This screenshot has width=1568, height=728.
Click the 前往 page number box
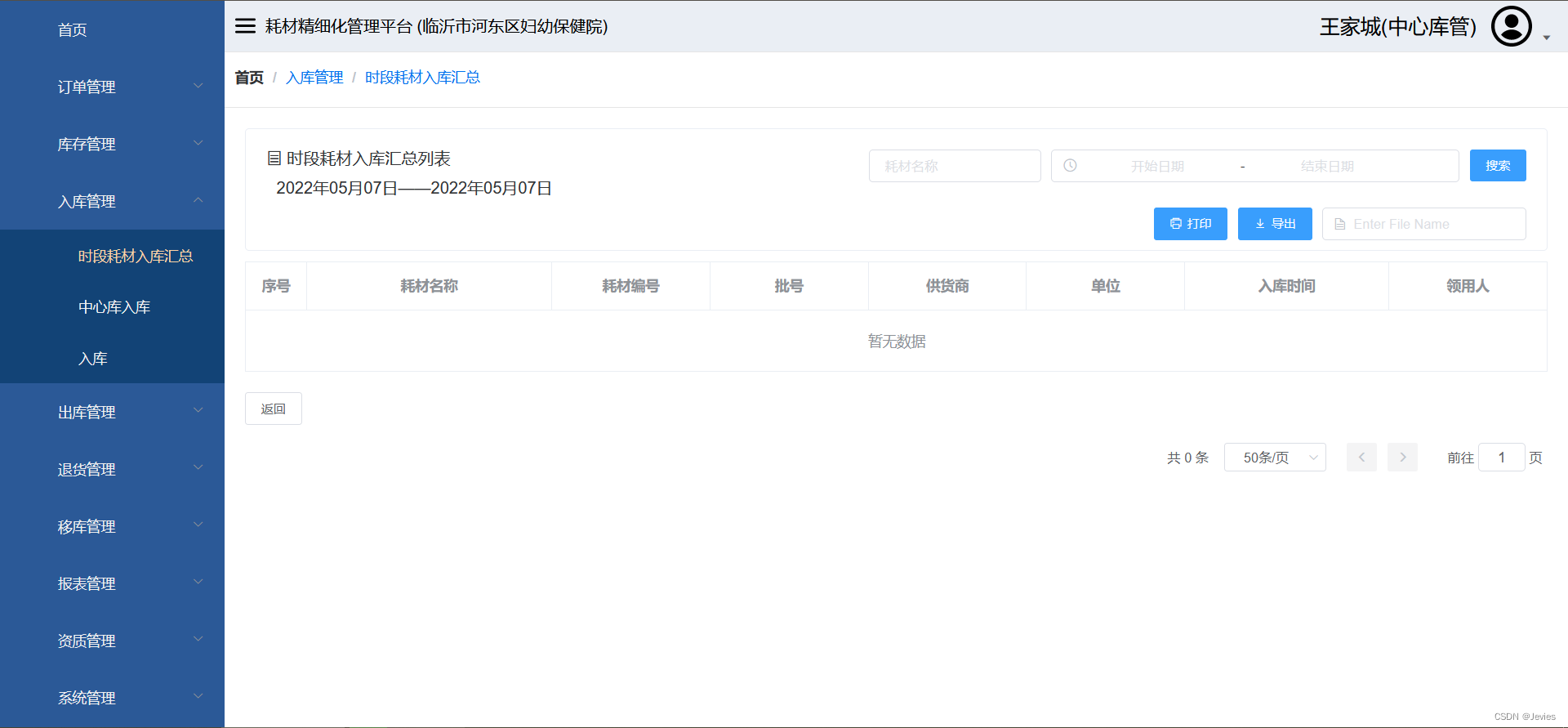pyautogui.click(x=1502, y=458)
